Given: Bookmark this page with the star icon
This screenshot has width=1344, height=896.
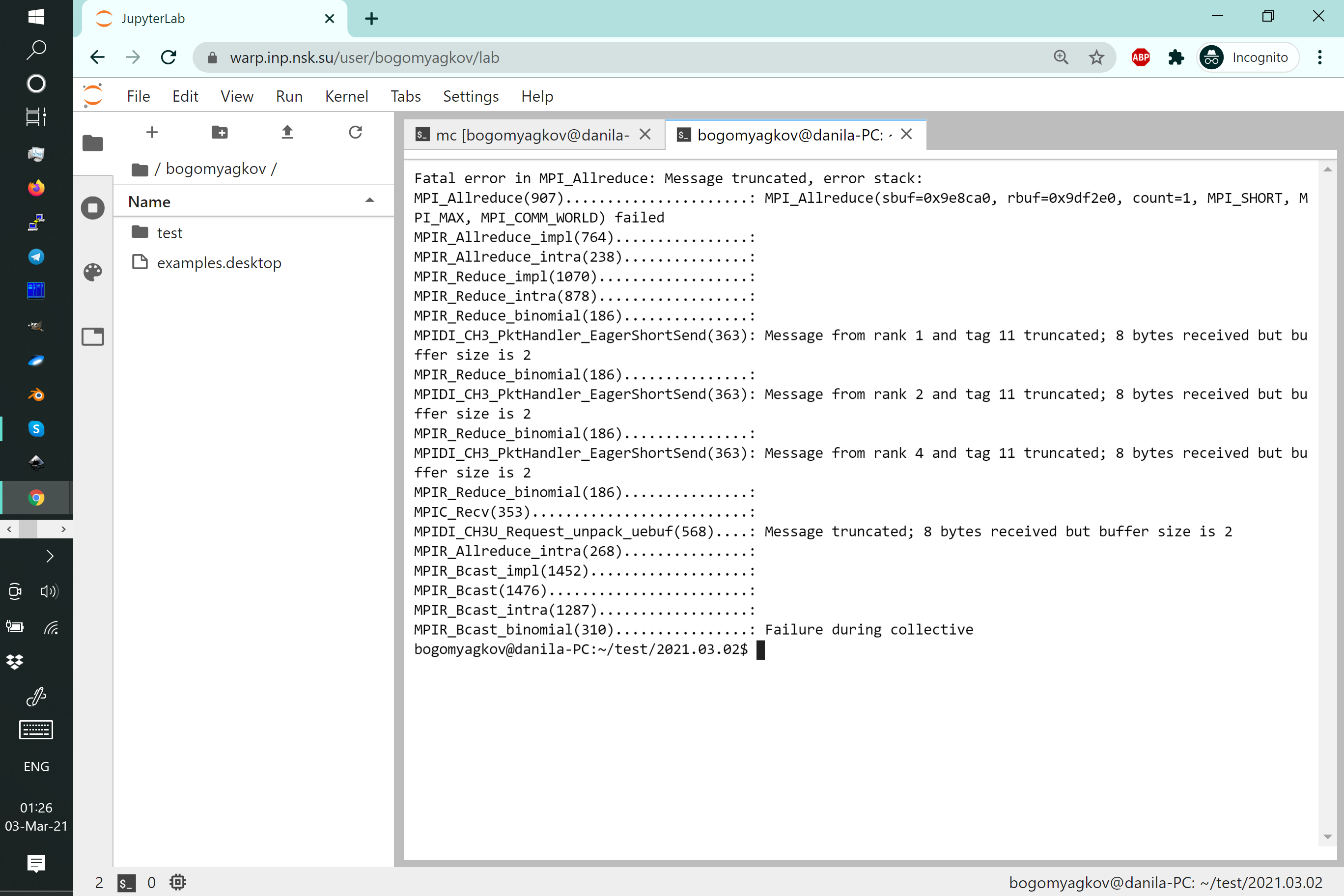Looking at the screenshot, I should click(x=1096, y=57).
